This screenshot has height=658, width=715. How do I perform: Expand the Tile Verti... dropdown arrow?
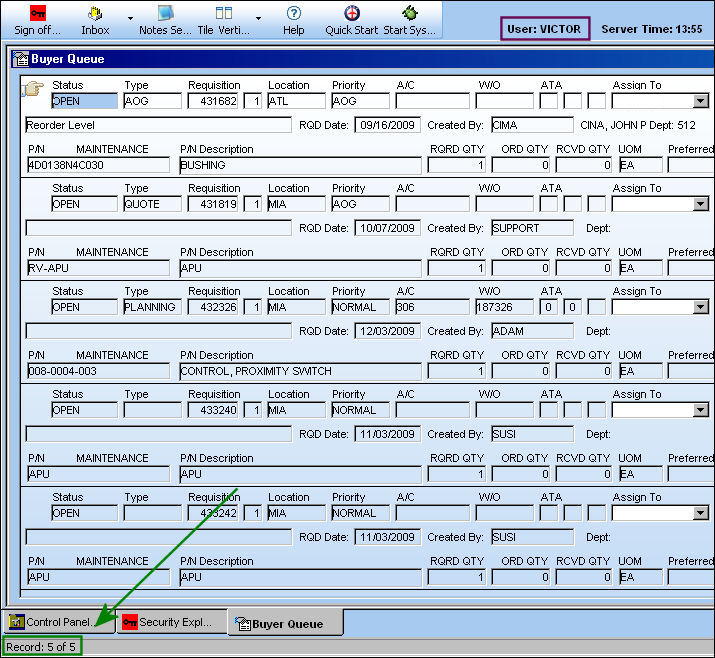tap(259, 18)
